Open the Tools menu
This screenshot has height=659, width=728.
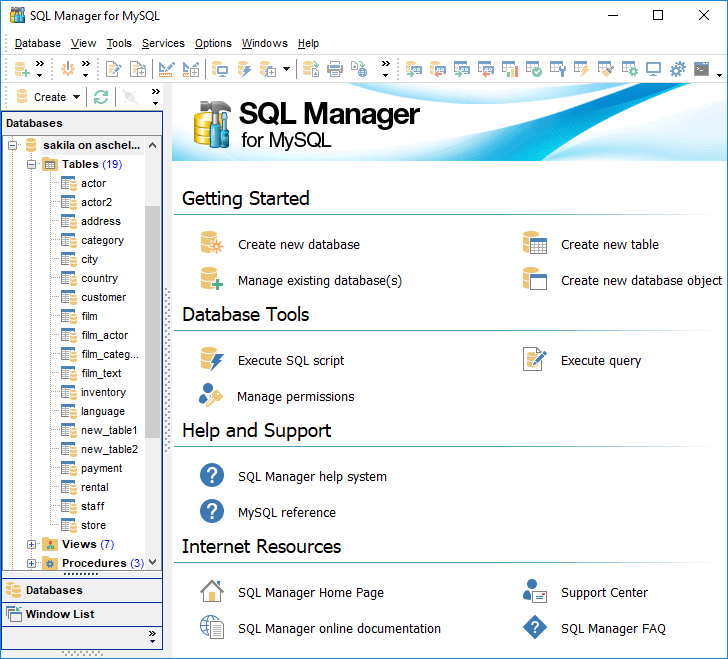click(x=119, y=43)
